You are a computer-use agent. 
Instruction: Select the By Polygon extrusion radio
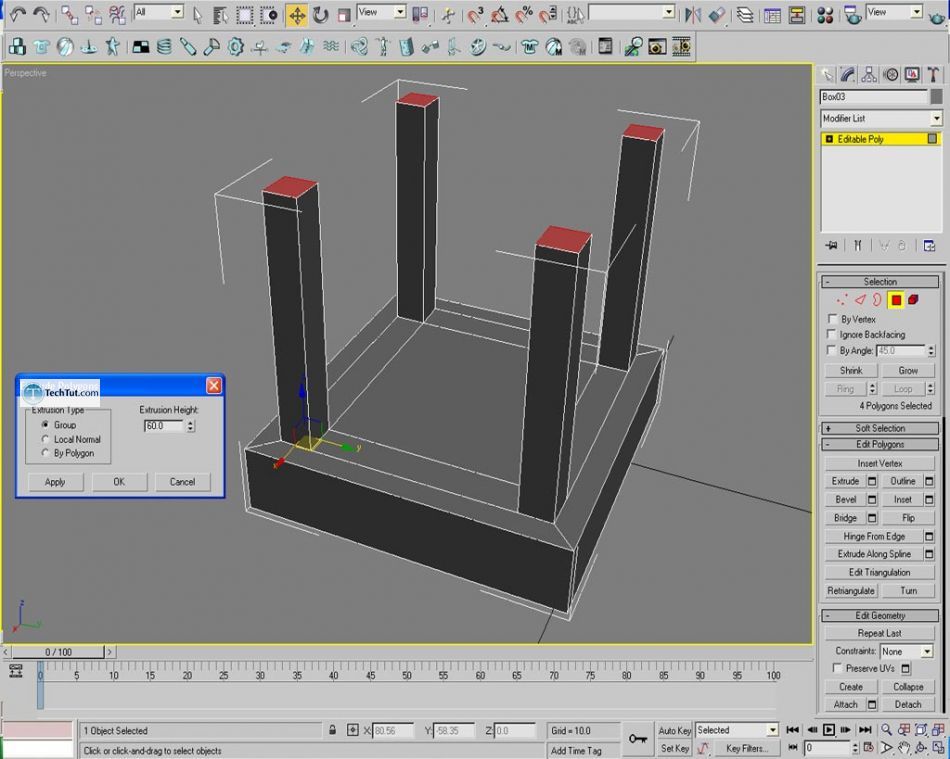click(45, 453)
